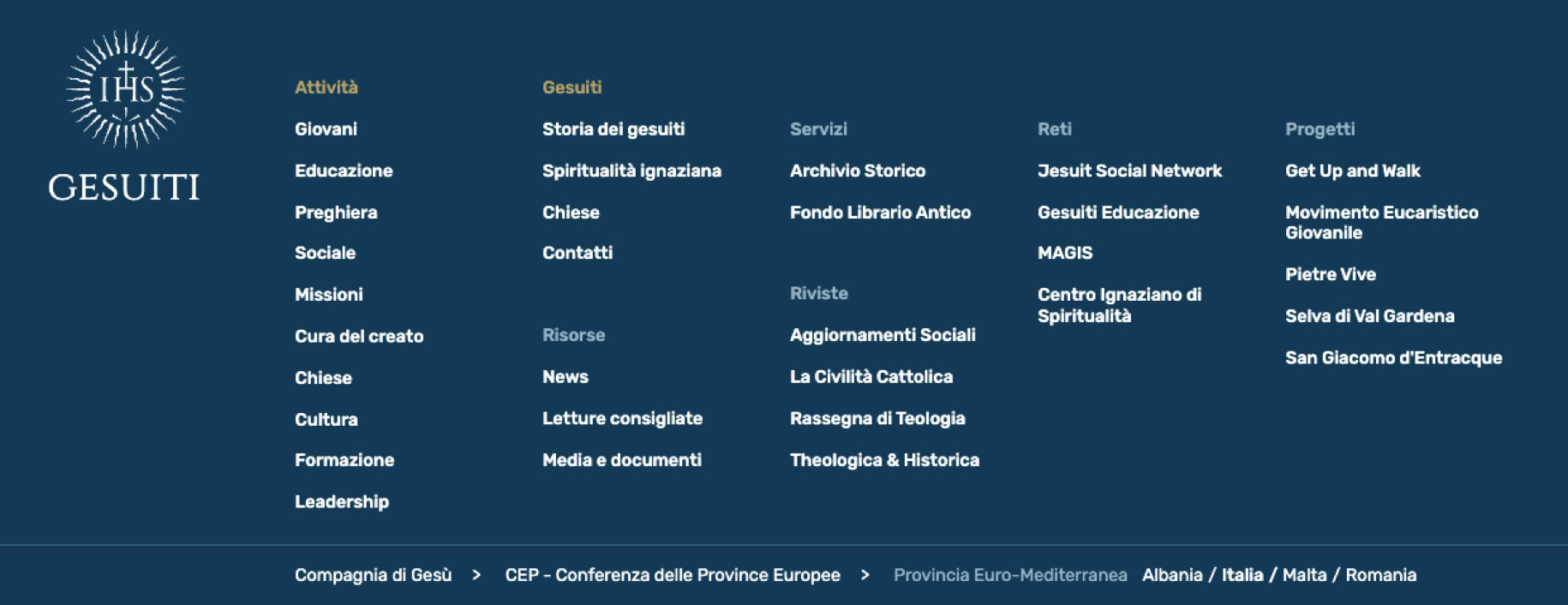1568x605 pixels.
Task: Choose Romania in the province list
Action: [1380, 575]
